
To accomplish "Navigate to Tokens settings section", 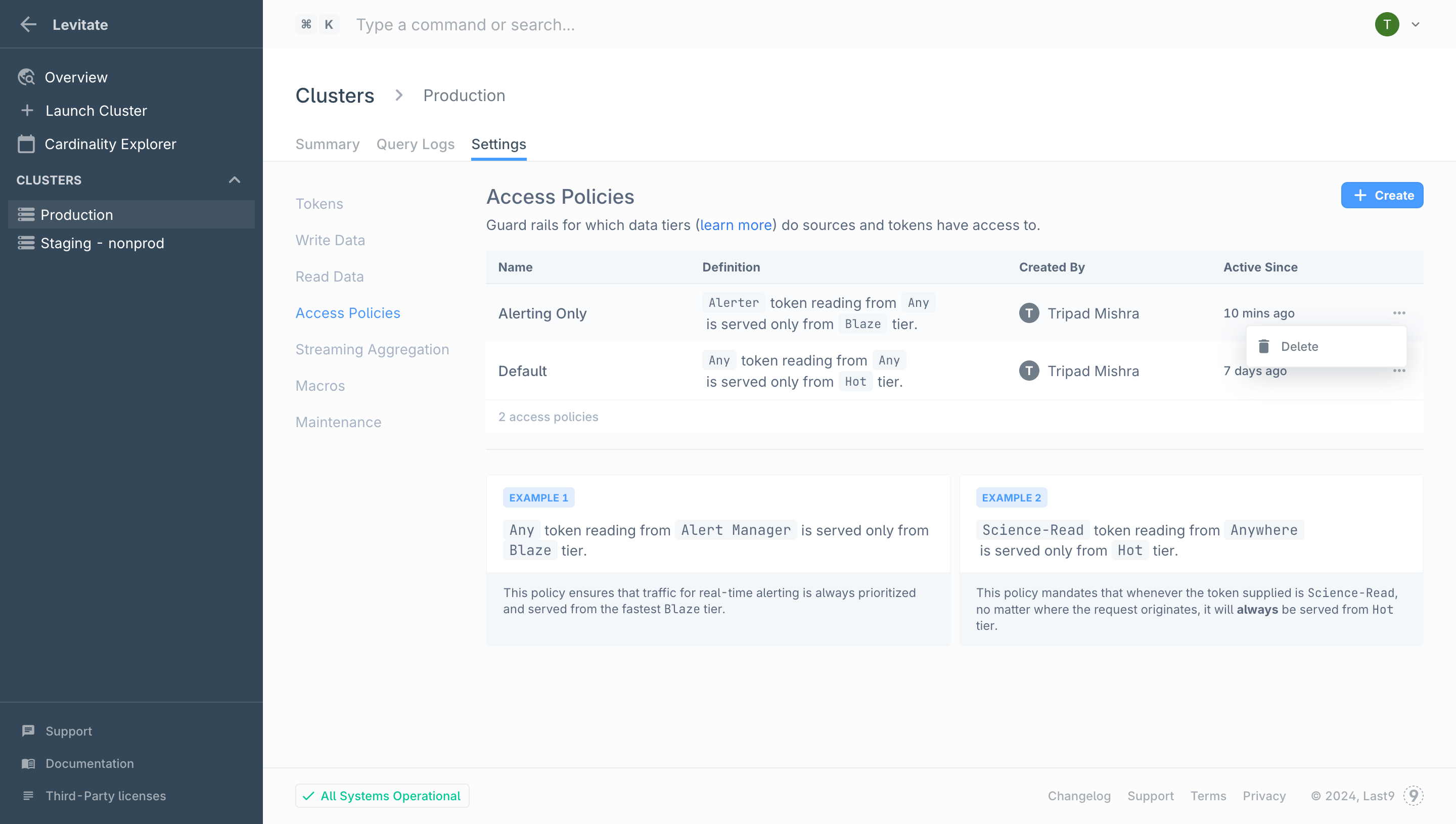I will click(319, 203).
